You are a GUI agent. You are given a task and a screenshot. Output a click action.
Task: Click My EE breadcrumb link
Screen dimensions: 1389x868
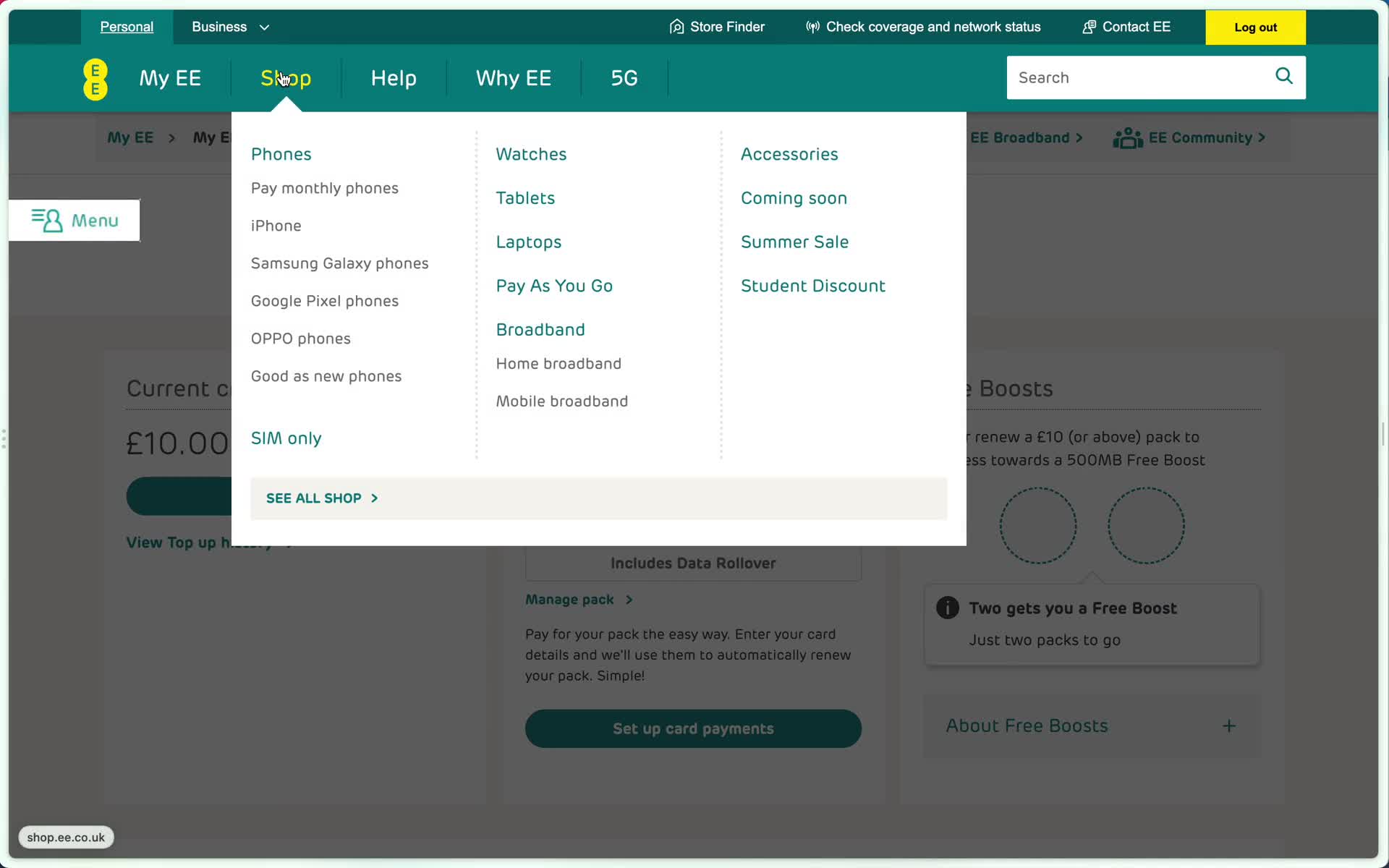click(130, 137)
